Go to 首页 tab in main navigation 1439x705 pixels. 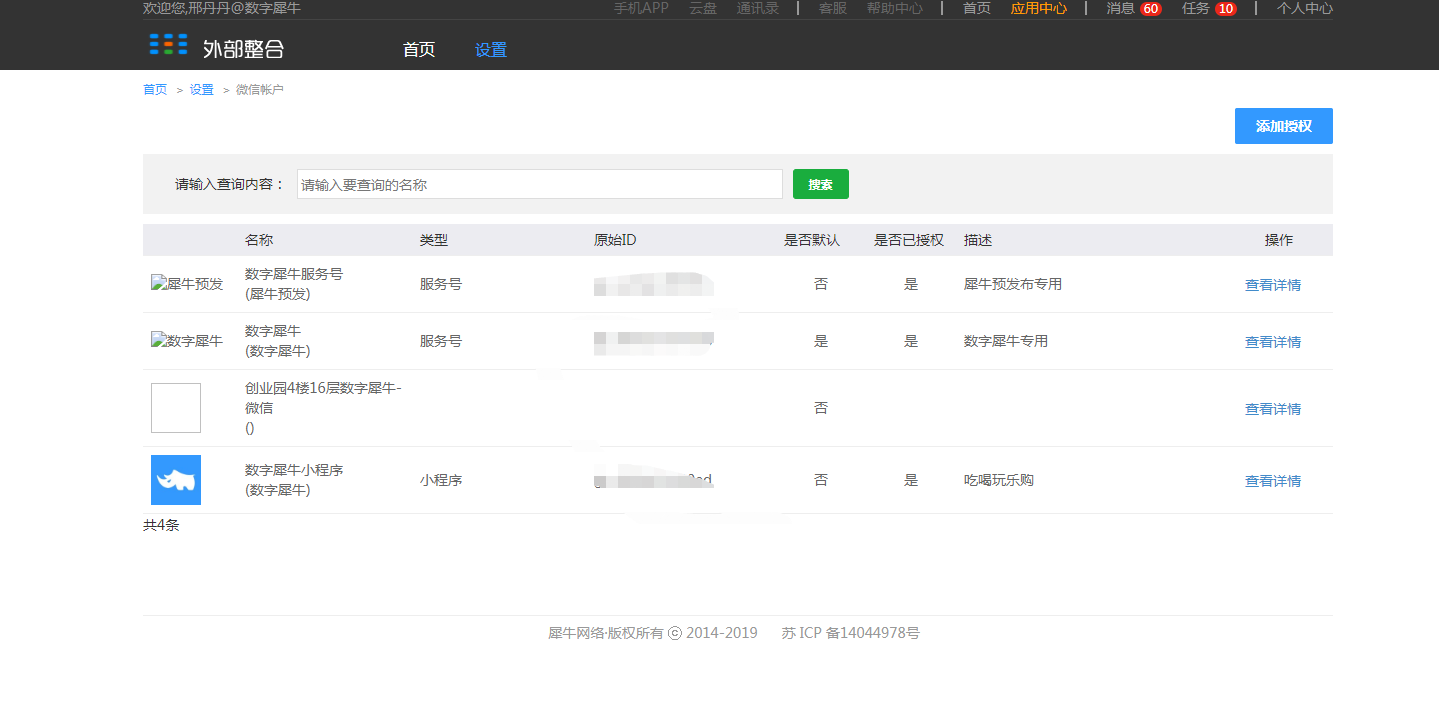419,50
